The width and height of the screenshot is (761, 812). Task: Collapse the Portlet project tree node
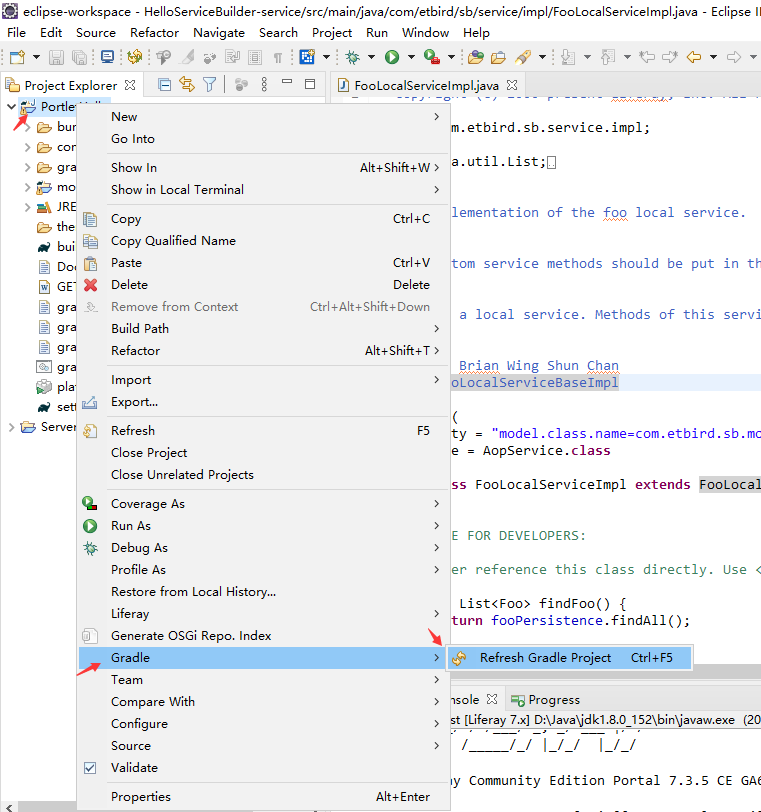(x=11, y=107)
